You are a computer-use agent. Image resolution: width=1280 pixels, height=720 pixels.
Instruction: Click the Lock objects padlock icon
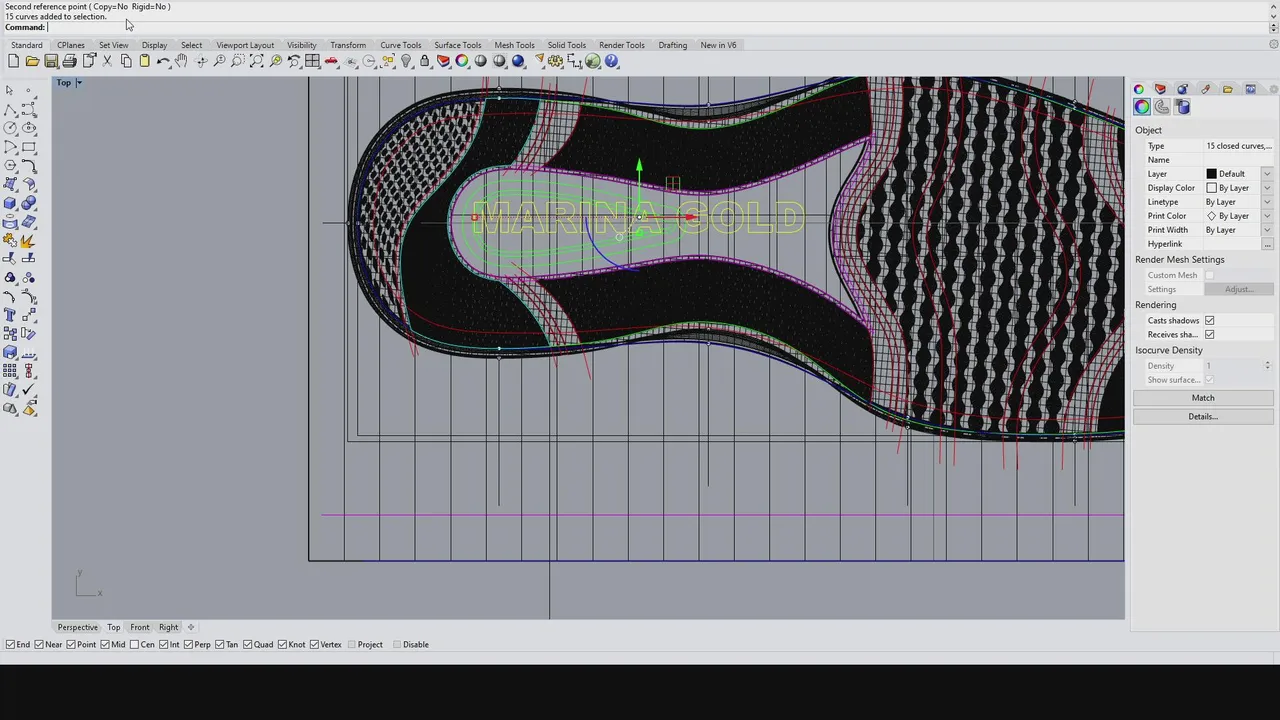pos(425,62)
